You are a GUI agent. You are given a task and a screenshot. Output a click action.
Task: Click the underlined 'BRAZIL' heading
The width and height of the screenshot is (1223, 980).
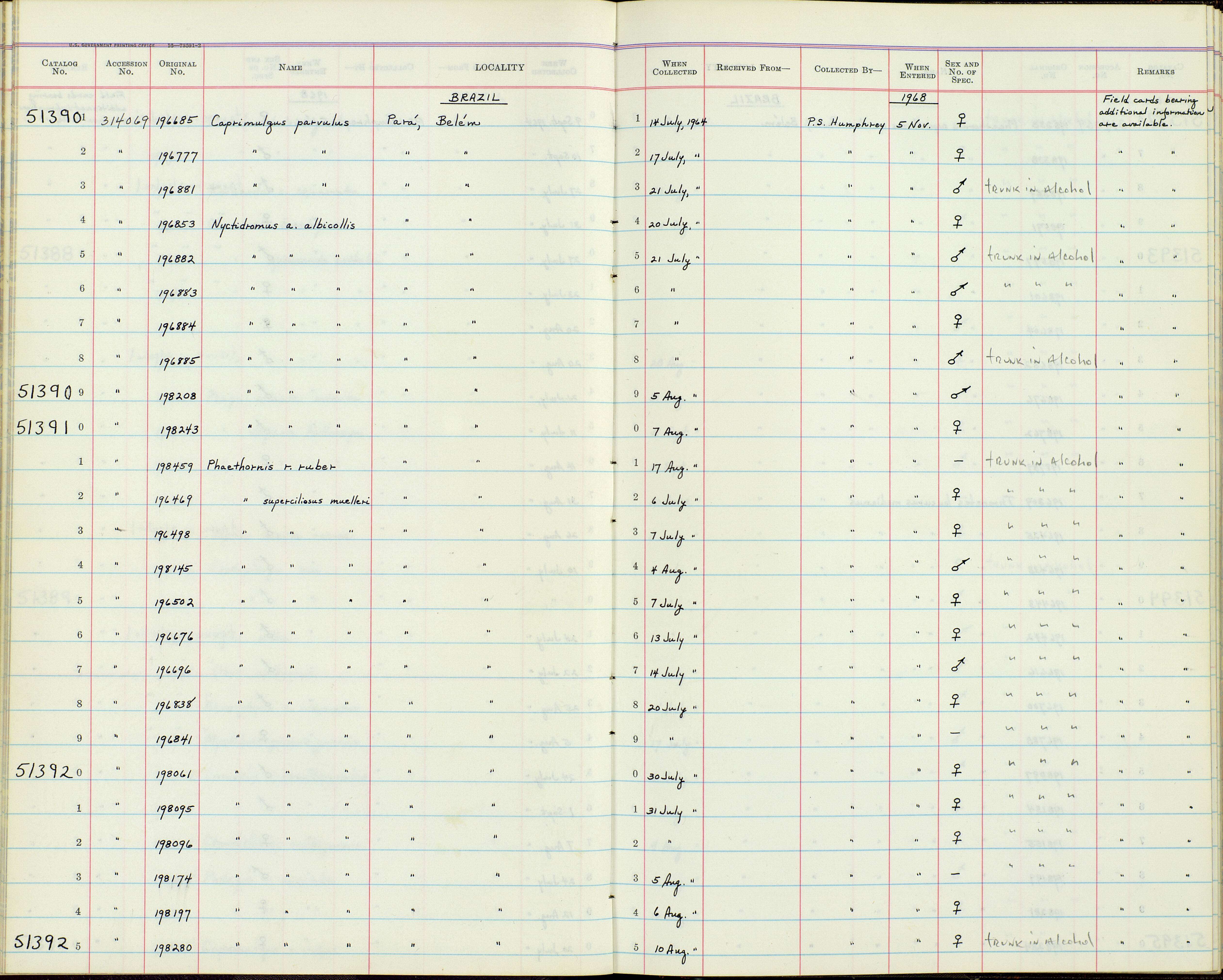click(x=474, y=97)
